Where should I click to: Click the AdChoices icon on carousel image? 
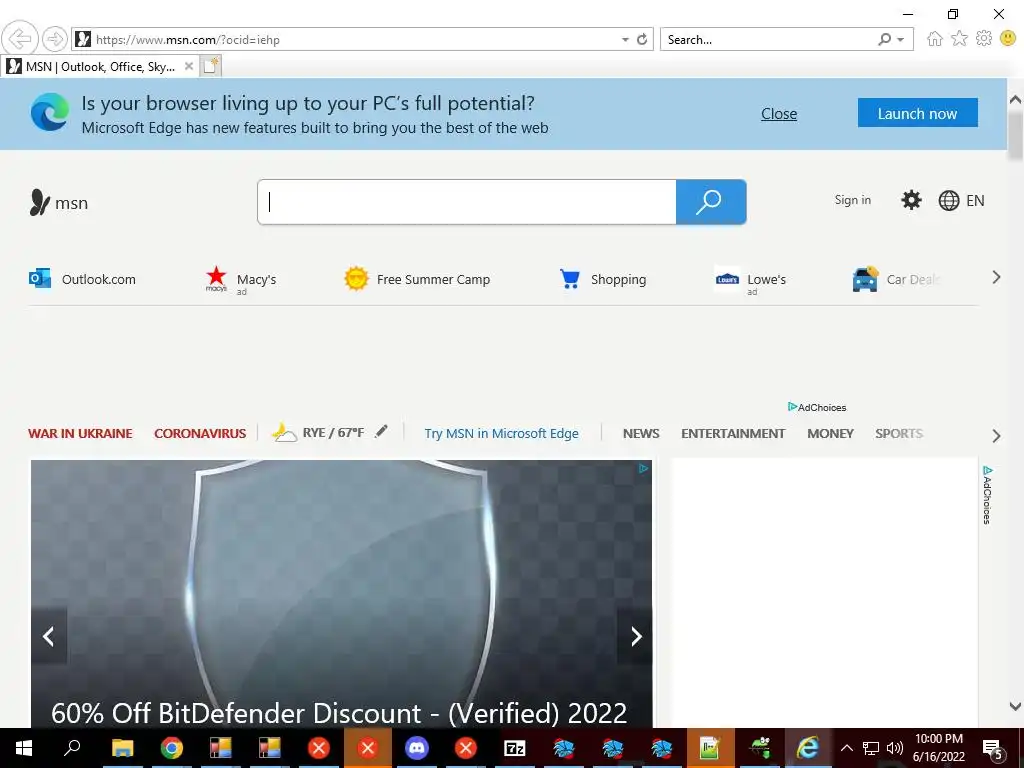pos(643,468)
